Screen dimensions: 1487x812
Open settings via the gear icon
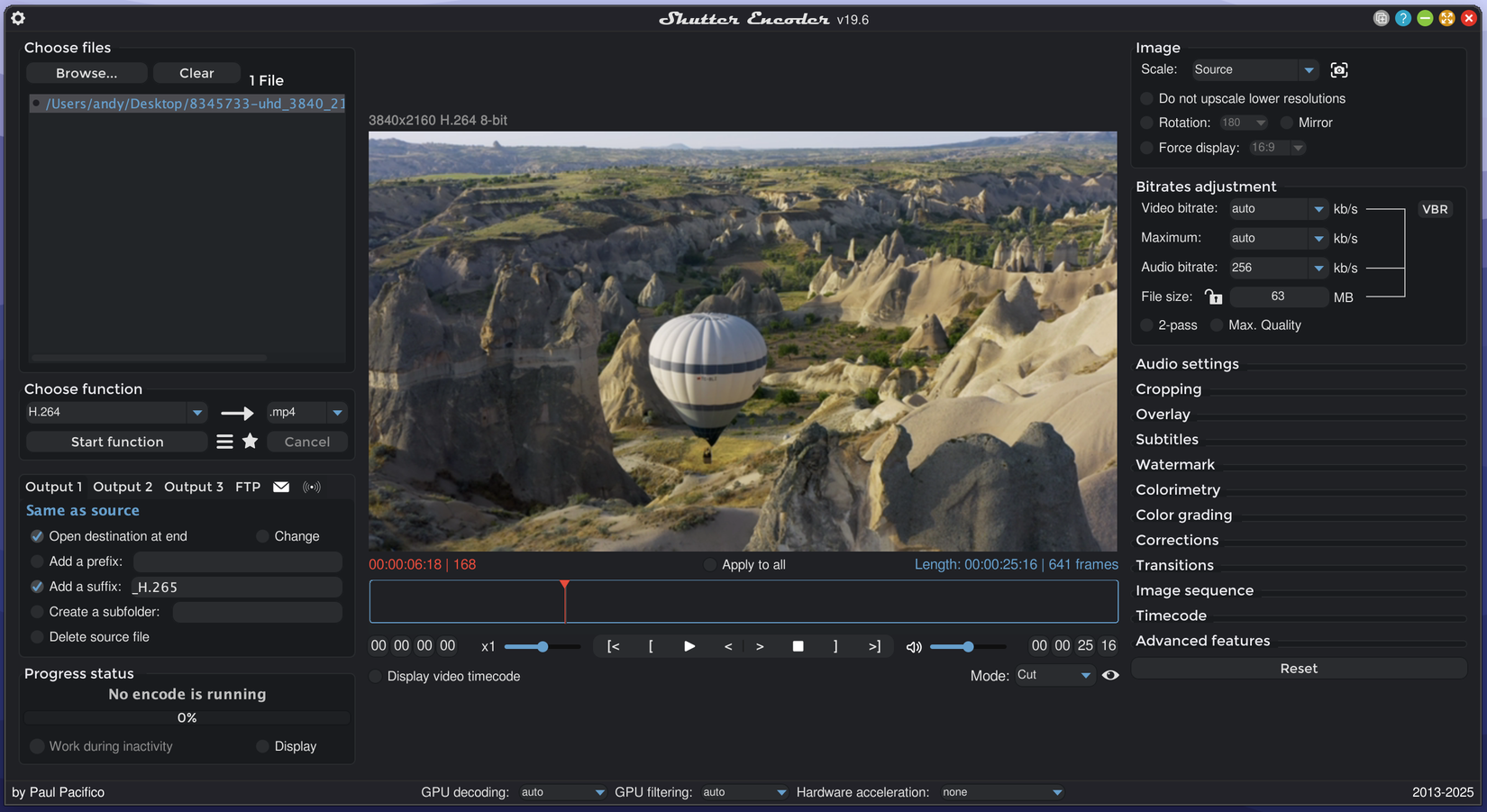coord(18,18)
